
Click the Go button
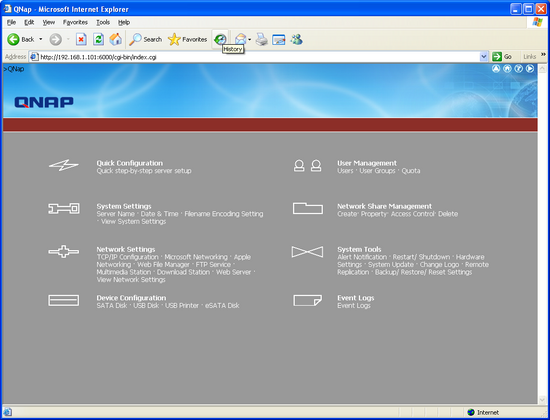coord(502,56)
